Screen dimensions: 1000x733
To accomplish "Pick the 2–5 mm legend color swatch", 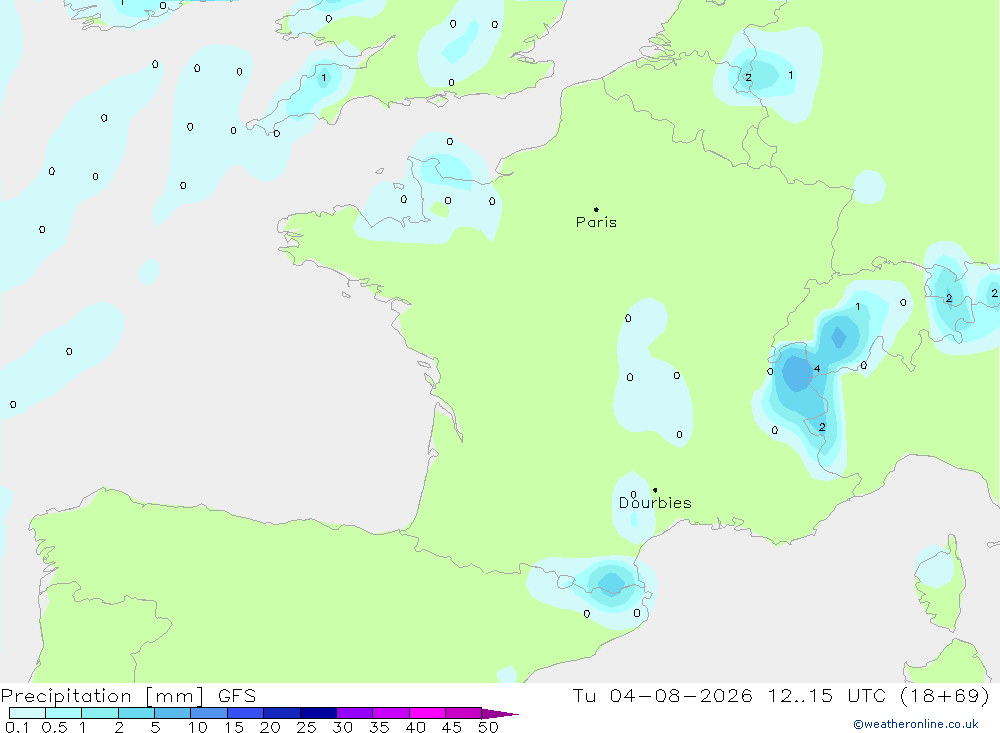I will tap(136, 713).
